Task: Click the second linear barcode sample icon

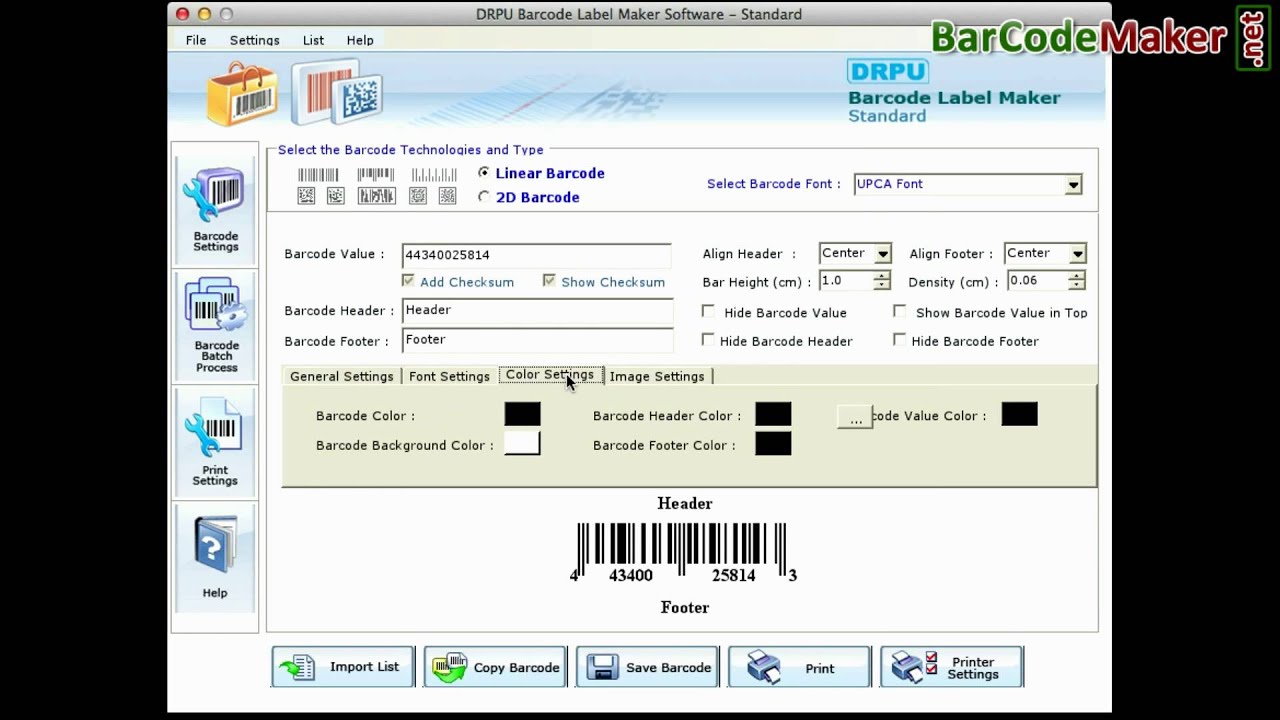Action: pyautogui.click(x=376, y=175)
